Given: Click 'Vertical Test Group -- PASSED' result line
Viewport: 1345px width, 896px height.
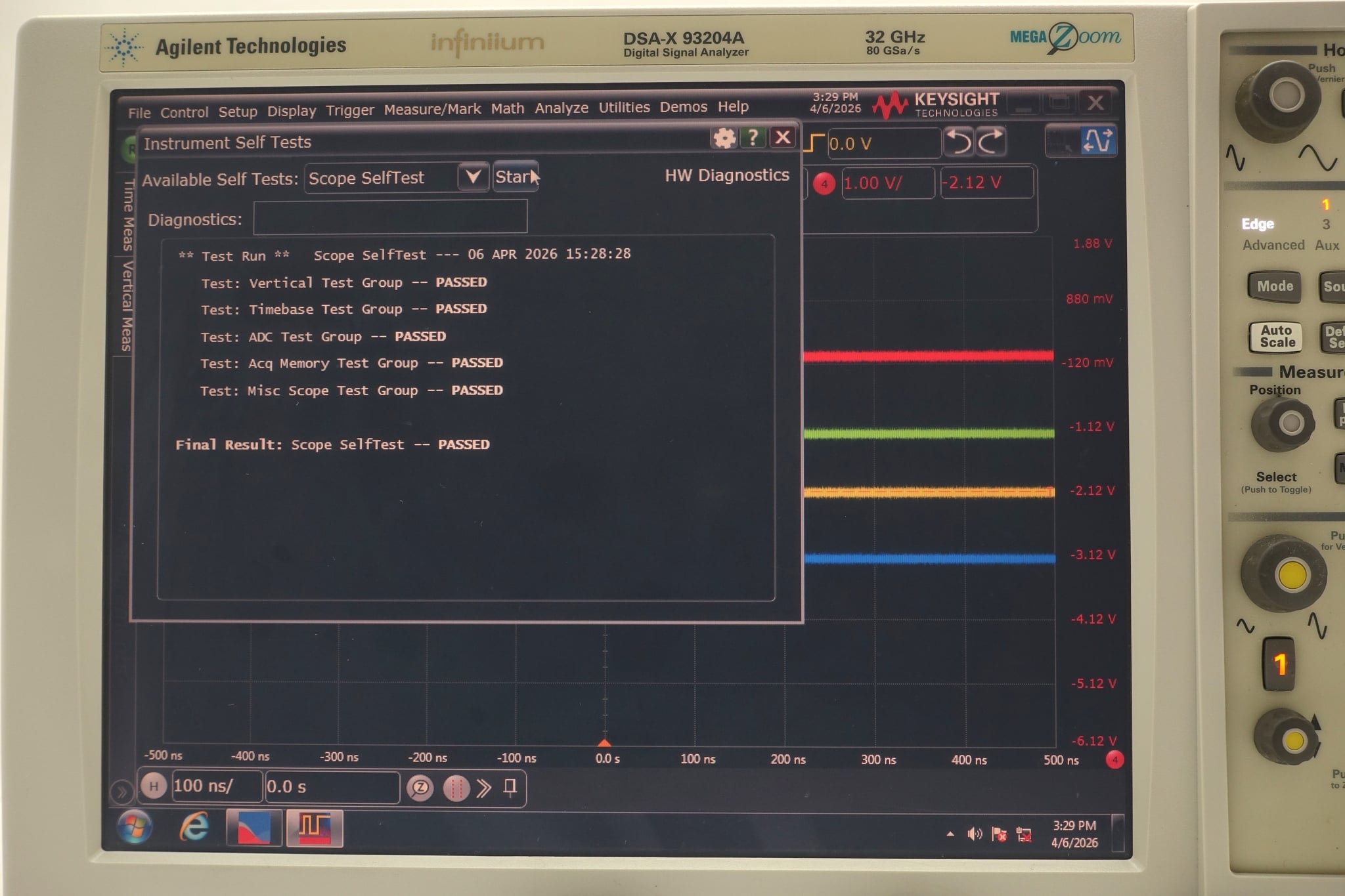Looking at the screenshot, I should tap(343, 283).
